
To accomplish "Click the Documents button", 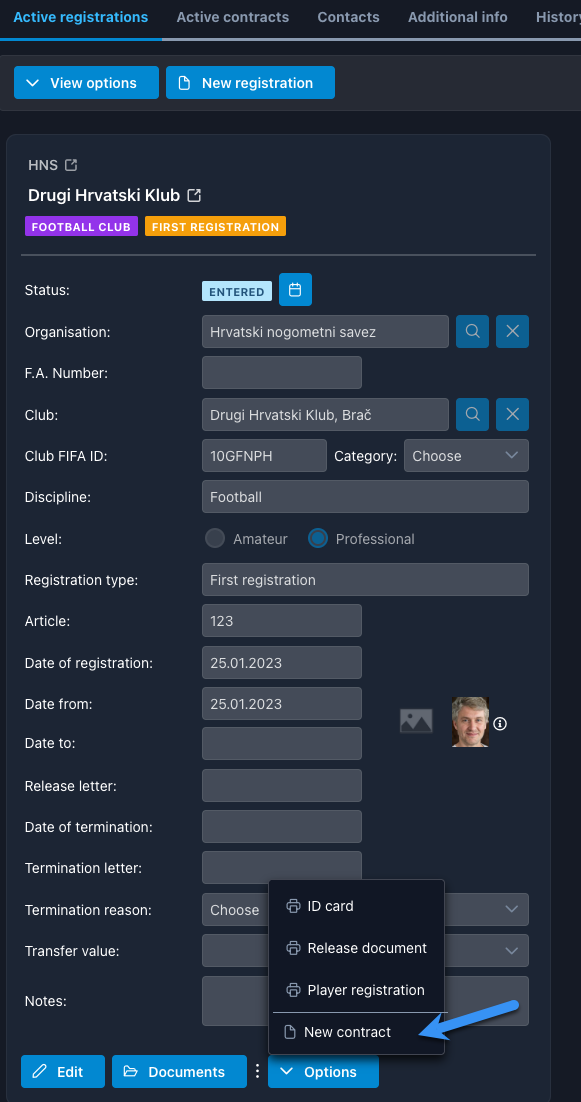I will tap(179, 1071).
